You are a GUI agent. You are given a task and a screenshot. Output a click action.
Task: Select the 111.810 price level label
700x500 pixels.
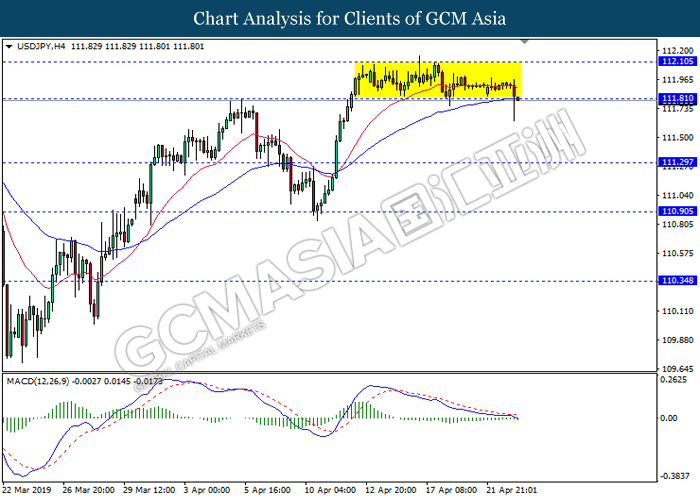[x=678, y=98]
